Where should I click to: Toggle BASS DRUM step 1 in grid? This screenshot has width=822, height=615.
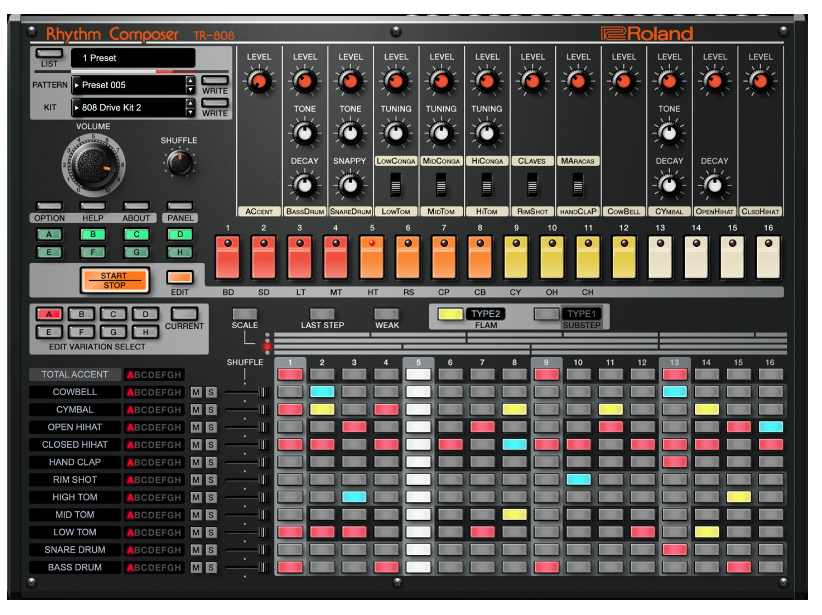pyautogui.click(x=290, y=567)
